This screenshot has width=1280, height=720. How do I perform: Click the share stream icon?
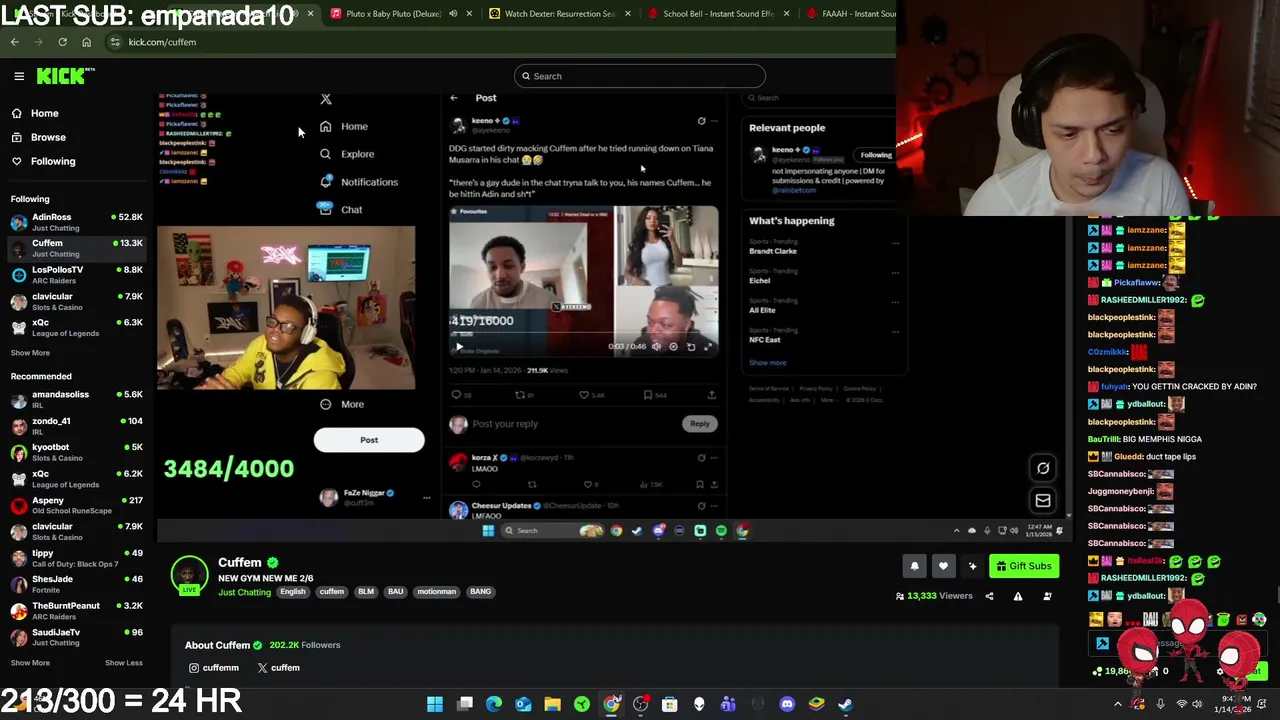coord(989,596)
